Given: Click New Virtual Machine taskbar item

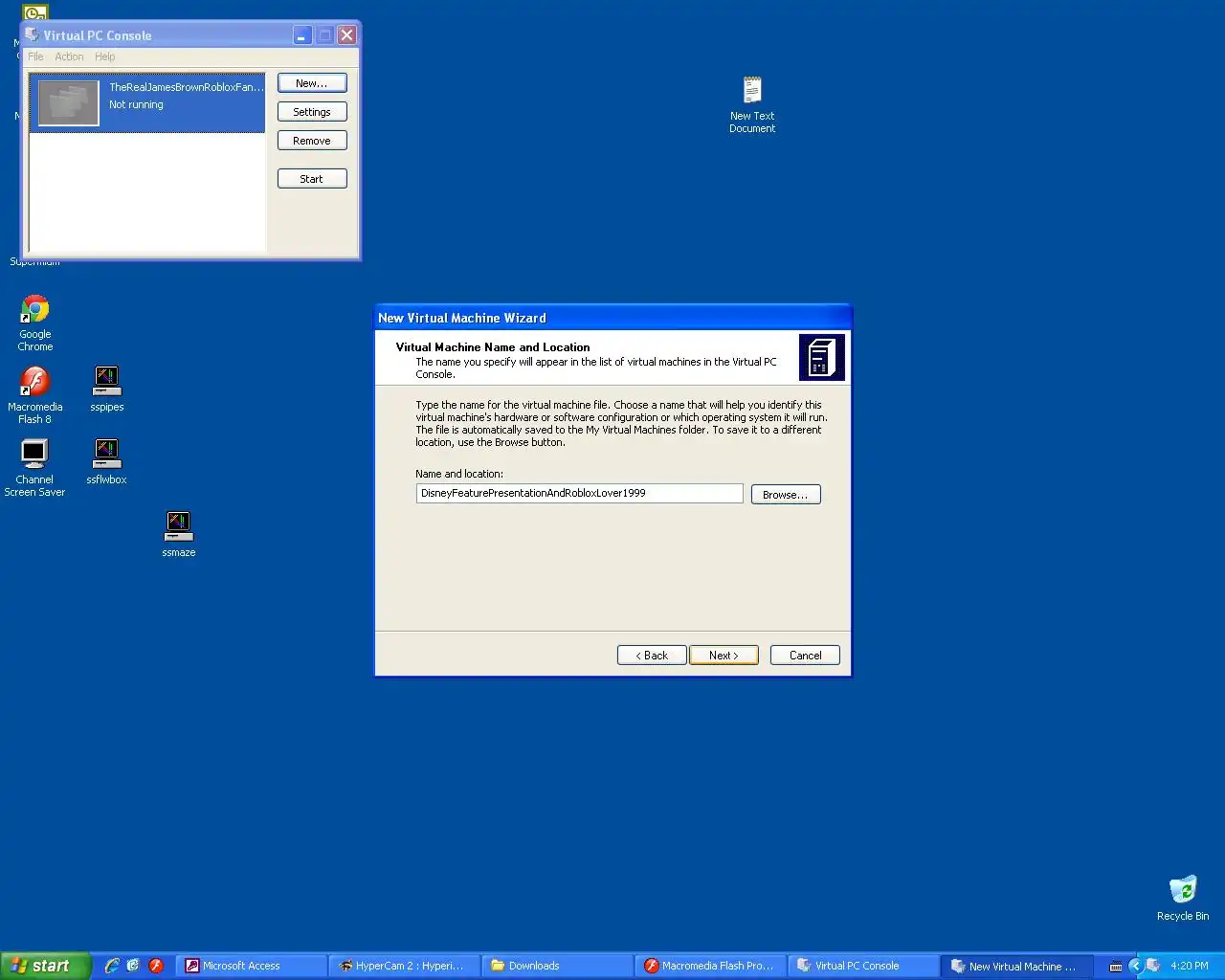Looking at the screenshot, I should click(1017, 966).
